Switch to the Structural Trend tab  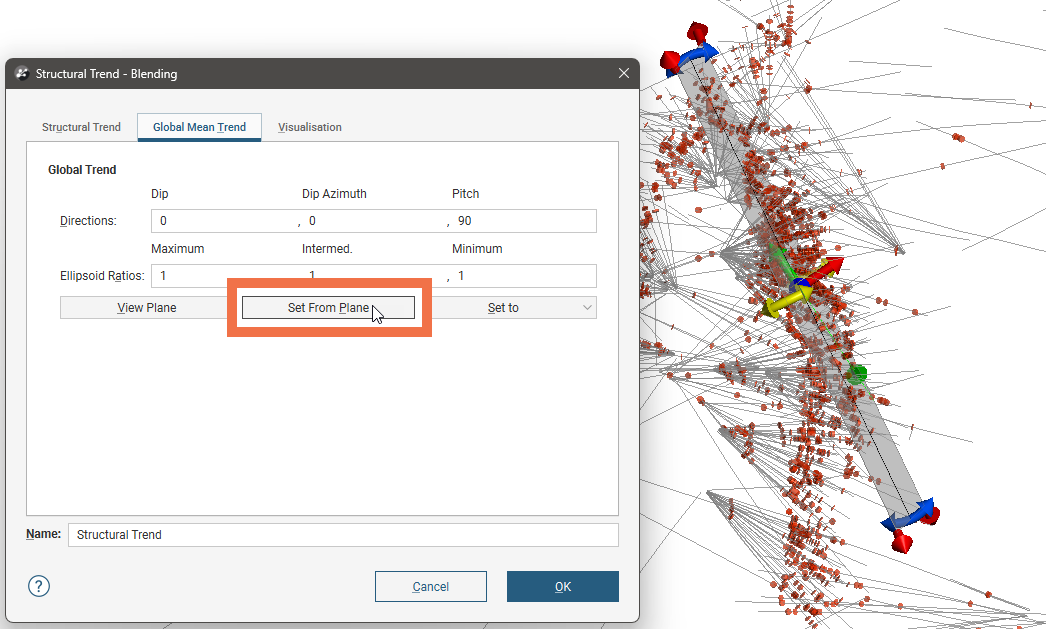click(x=81, y=127)
